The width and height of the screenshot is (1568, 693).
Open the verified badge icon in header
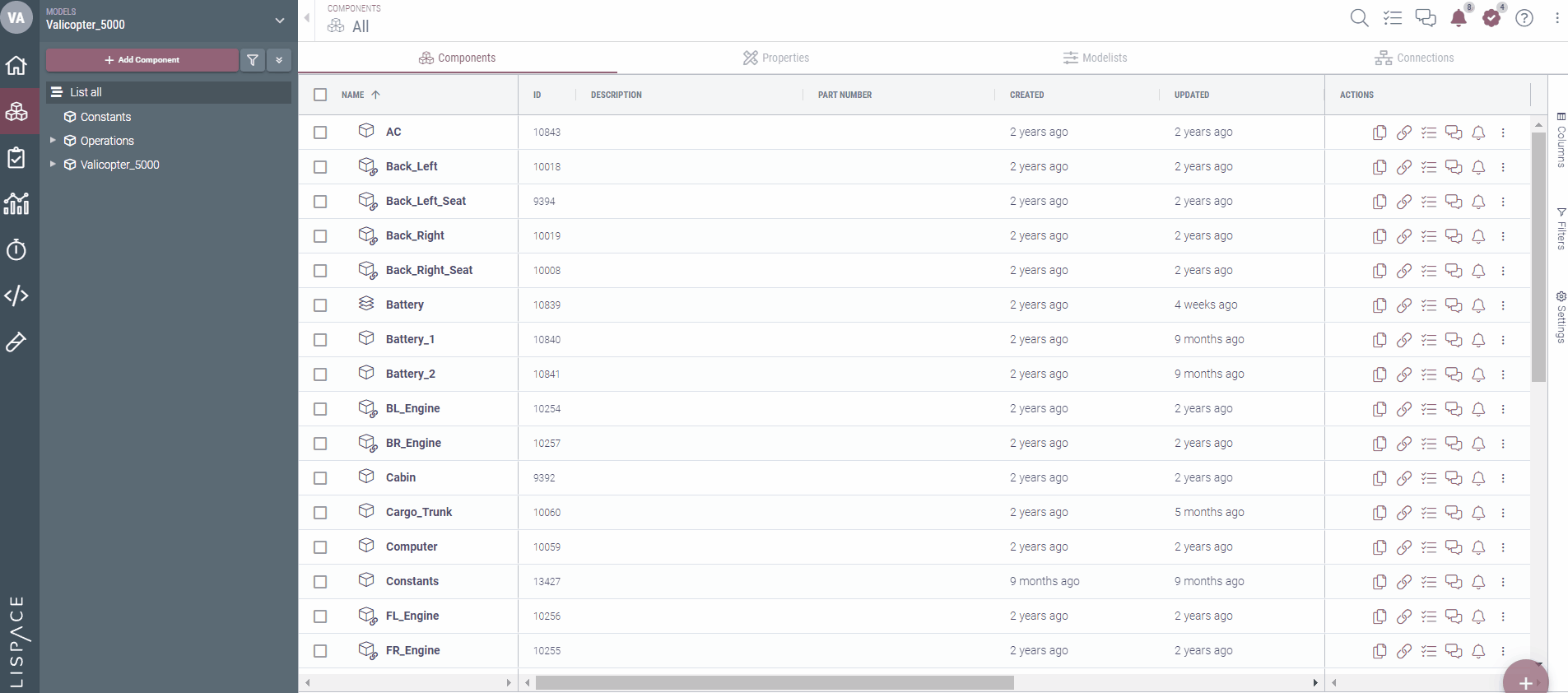click(x=1491, y=18)
